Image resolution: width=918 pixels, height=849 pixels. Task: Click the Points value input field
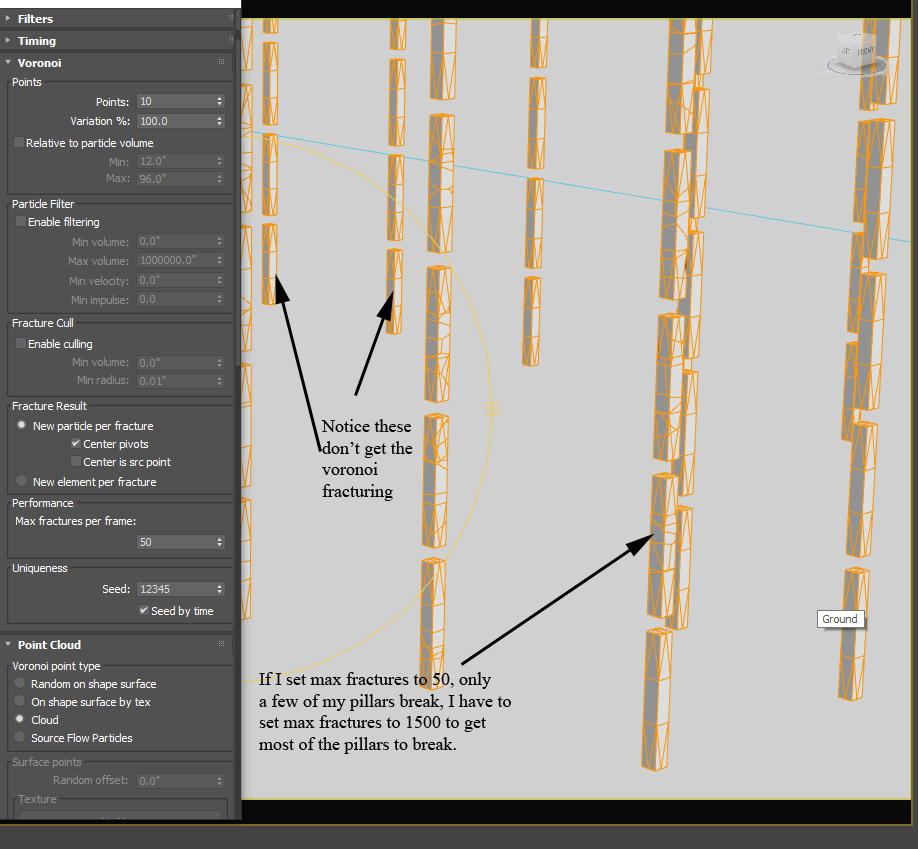[x=174, y=101]
